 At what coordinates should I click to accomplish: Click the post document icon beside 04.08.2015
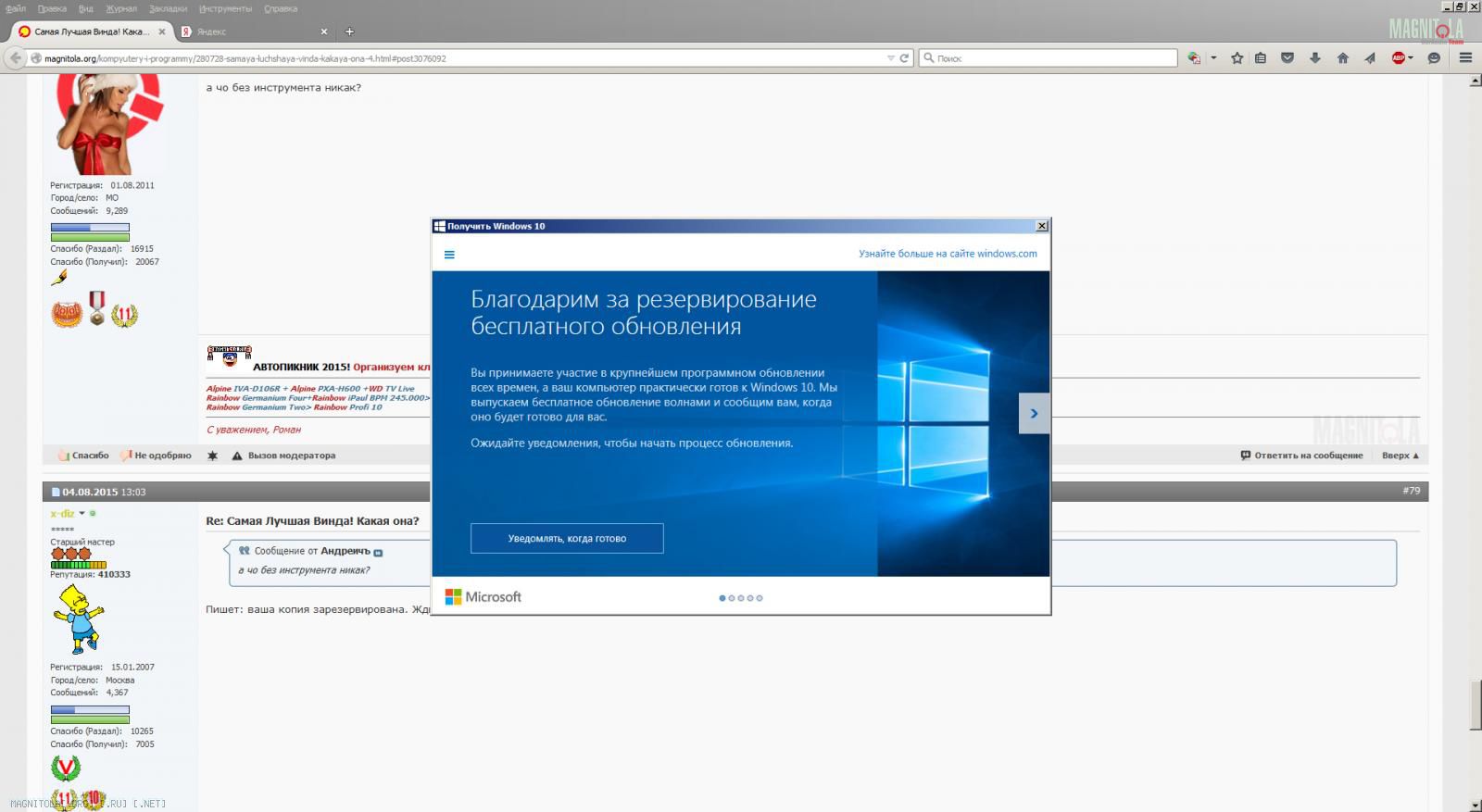point(55,492)
